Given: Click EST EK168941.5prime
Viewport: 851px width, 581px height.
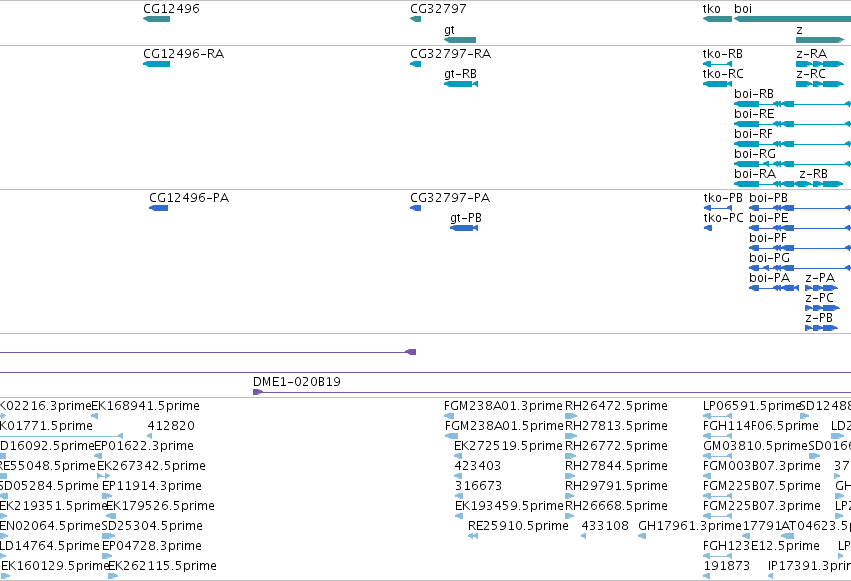Looking at the screenshot, I should 94,417.
